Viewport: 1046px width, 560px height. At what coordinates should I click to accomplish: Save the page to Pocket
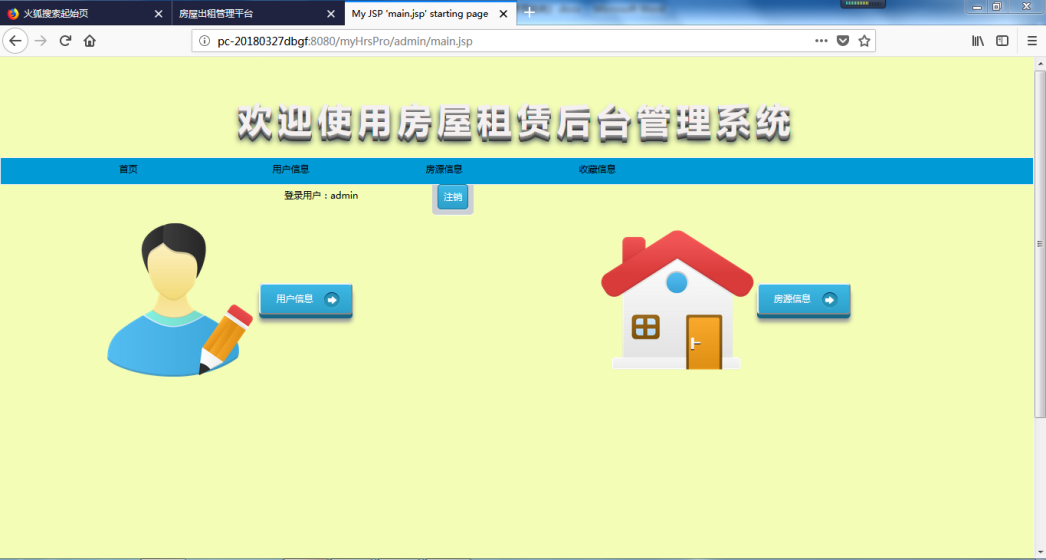843,41
